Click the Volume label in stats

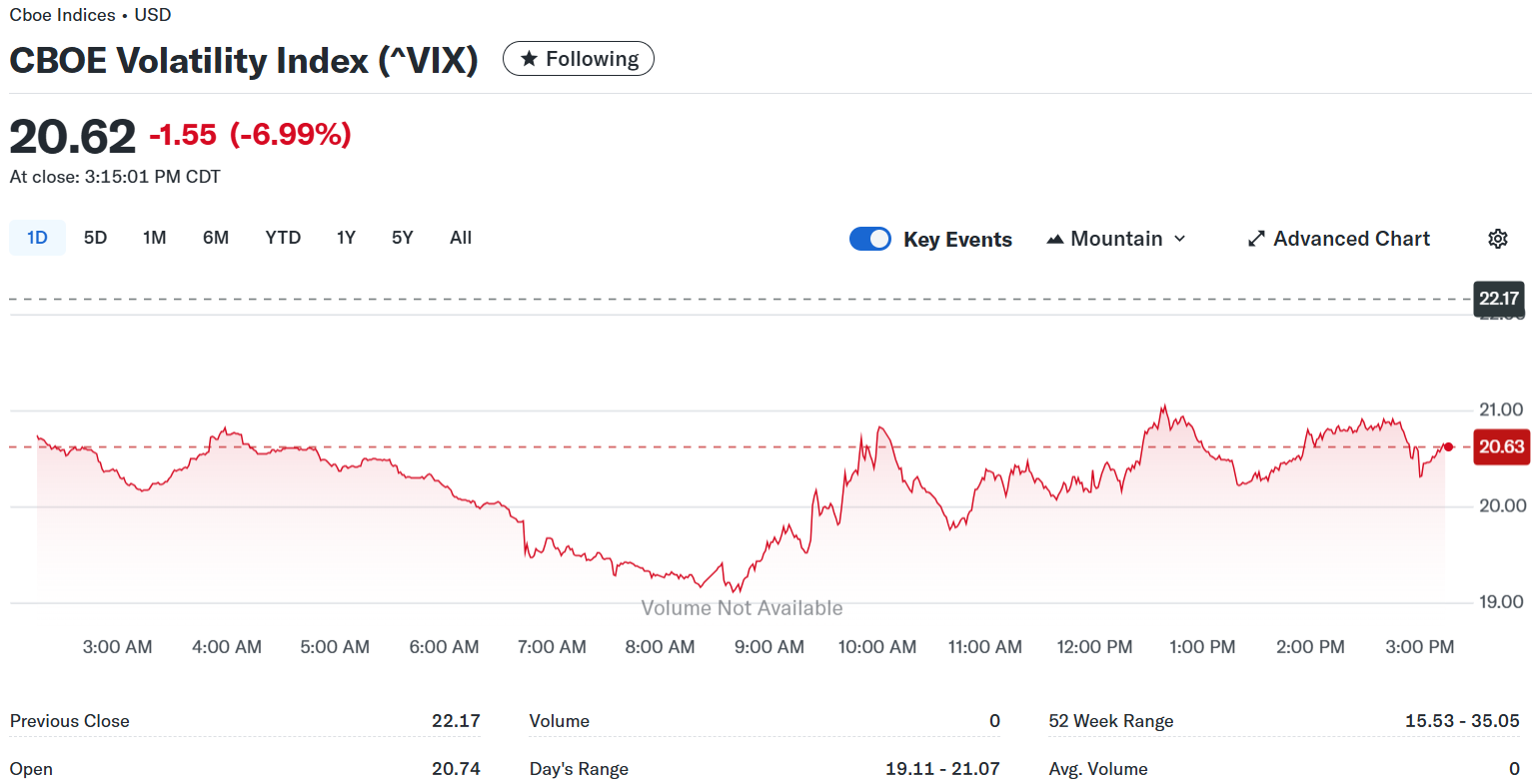[560, 721]
